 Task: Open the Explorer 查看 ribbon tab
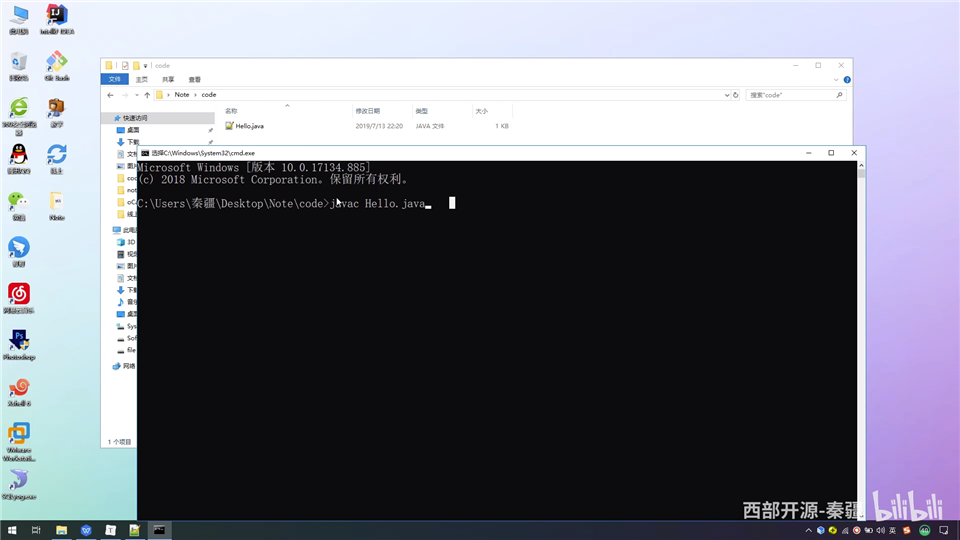[194, 80]
